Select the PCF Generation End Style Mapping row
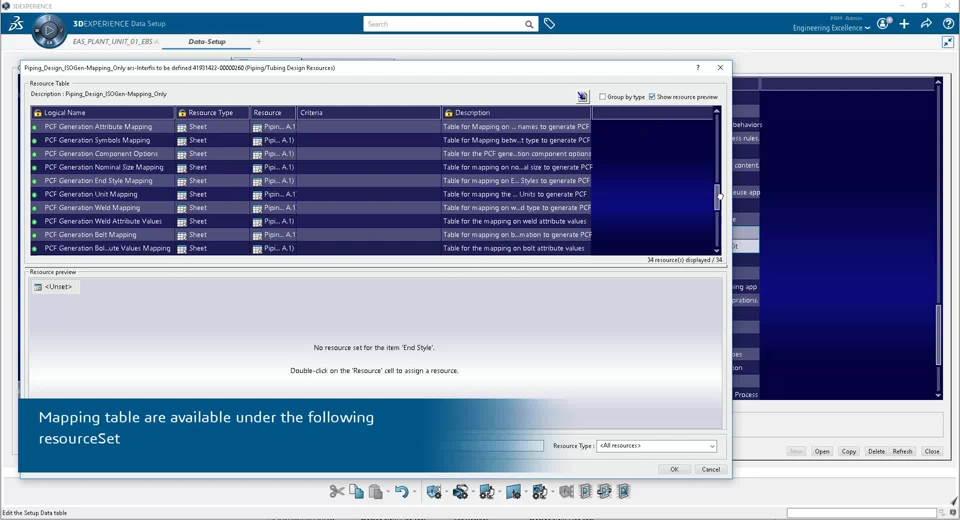 [312, 181]
